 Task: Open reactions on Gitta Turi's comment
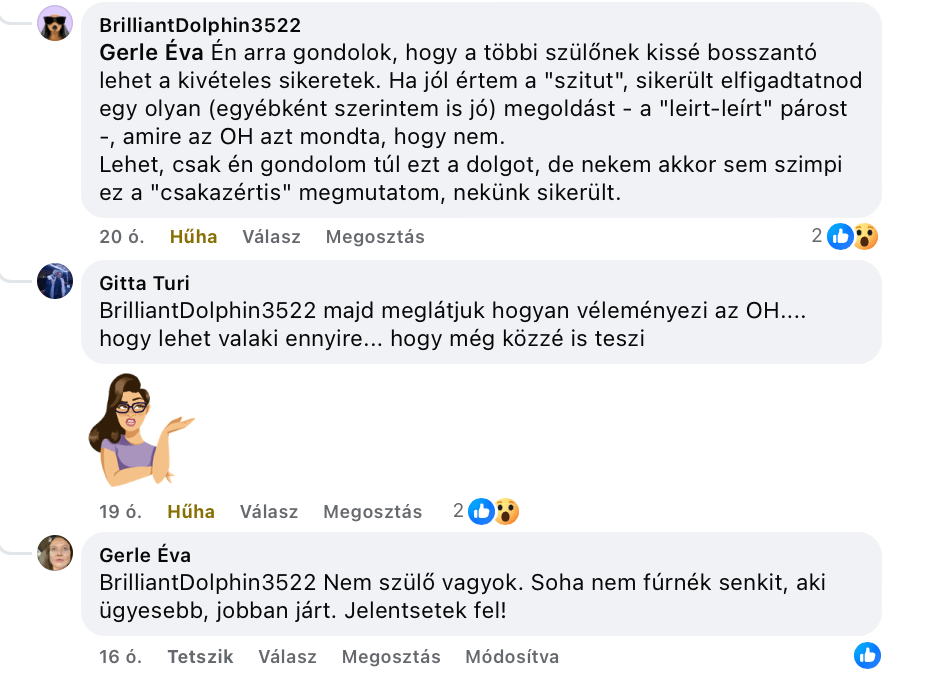[494, 511]
